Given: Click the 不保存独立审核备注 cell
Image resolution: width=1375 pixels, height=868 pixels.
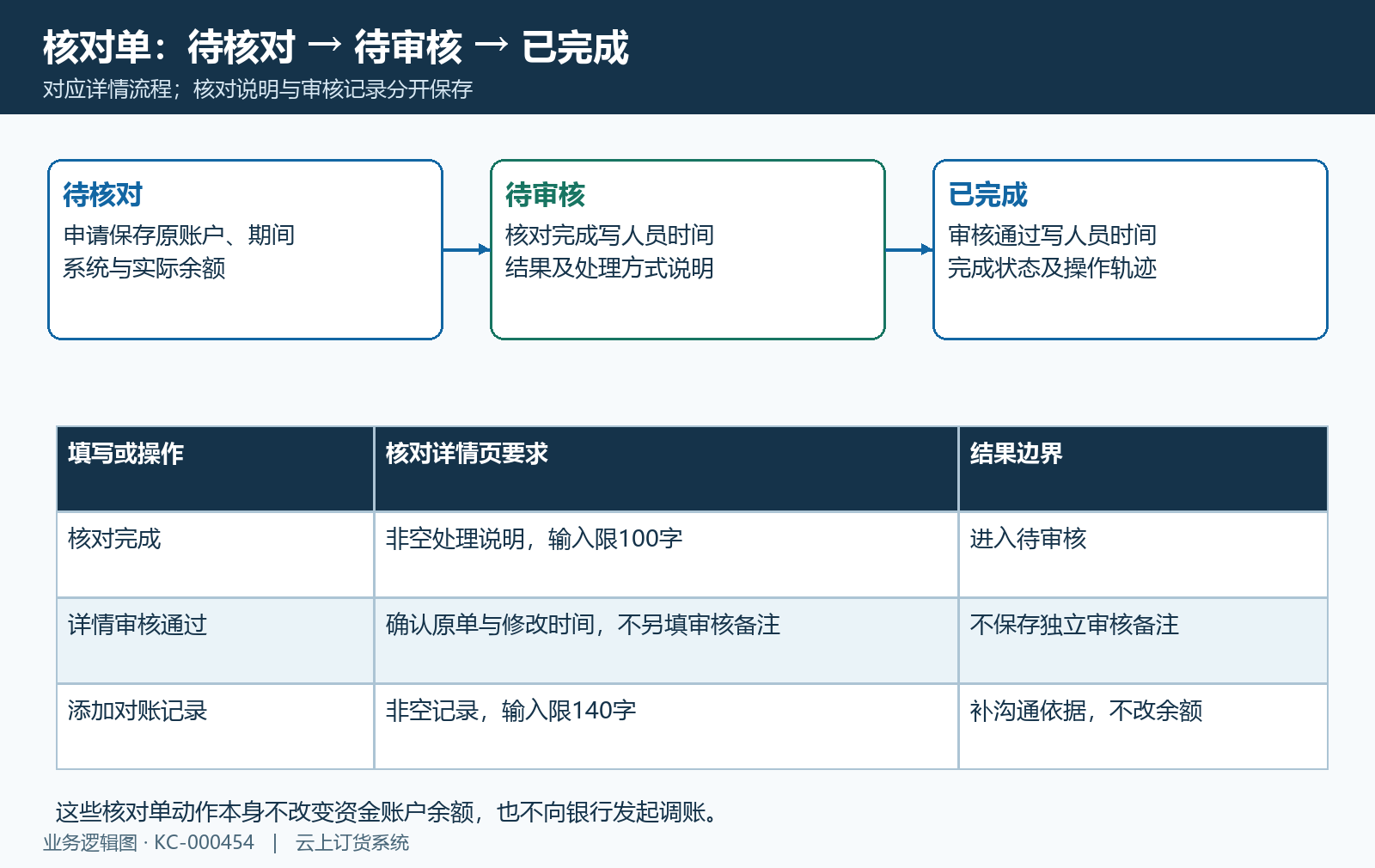Looking at the screenshot, I should pos(1143,640).
